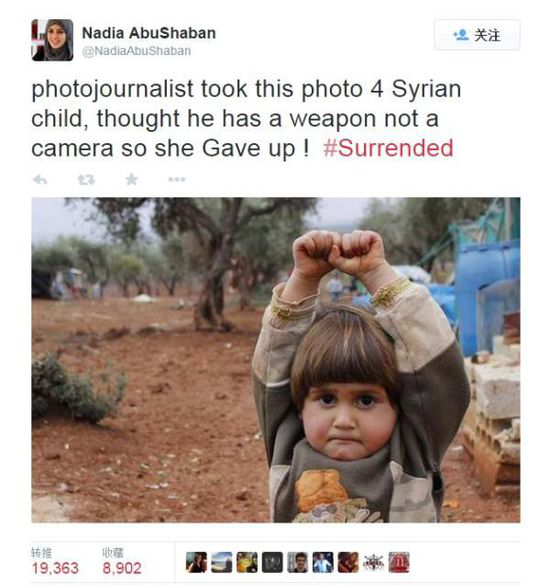Enlarge the attached child photo

276,360
